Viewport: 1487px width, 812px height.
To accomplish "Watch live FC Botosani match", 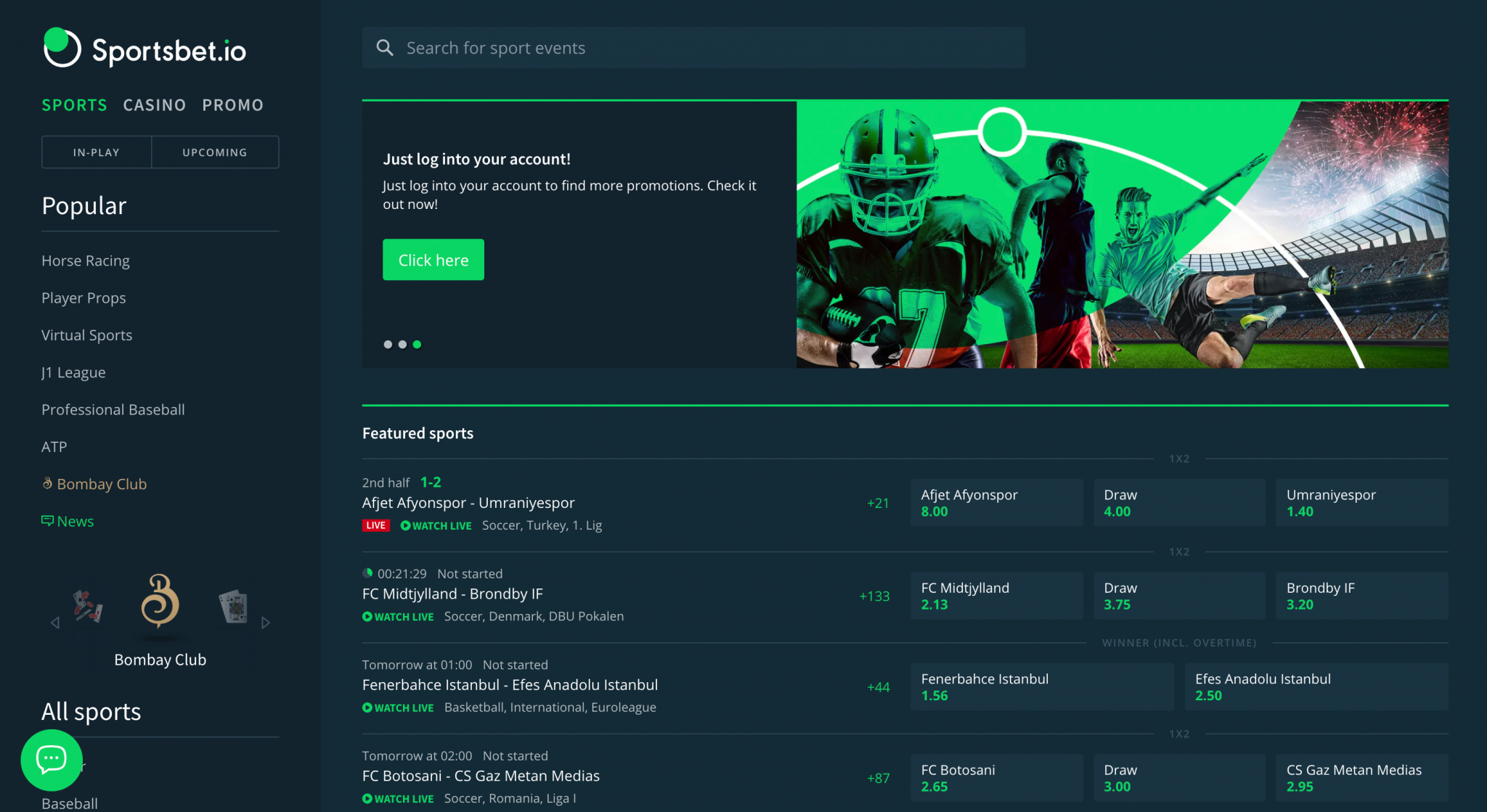I will point(398,799).
